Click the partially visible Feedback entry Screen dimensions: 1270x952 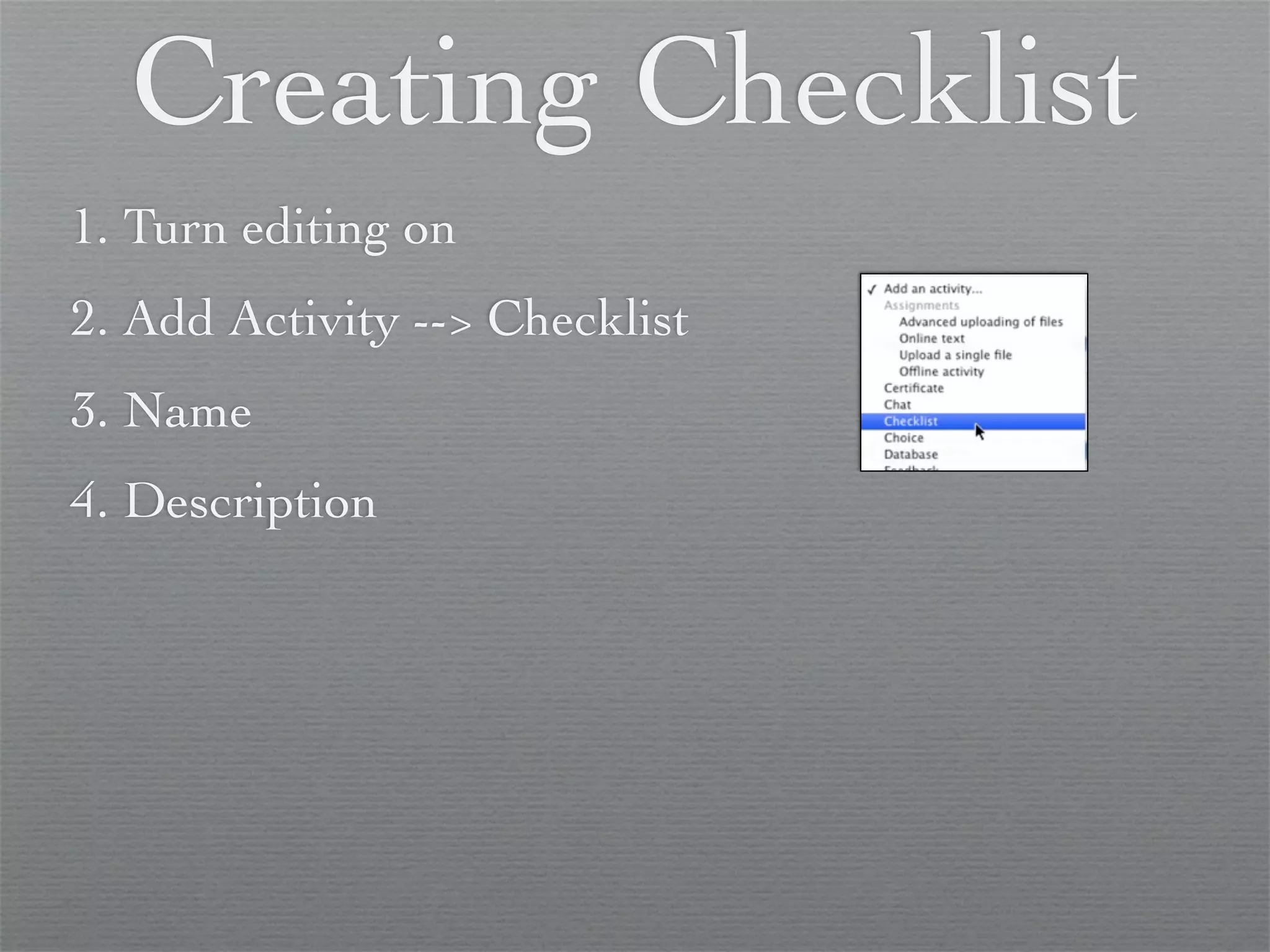point(910,468)
